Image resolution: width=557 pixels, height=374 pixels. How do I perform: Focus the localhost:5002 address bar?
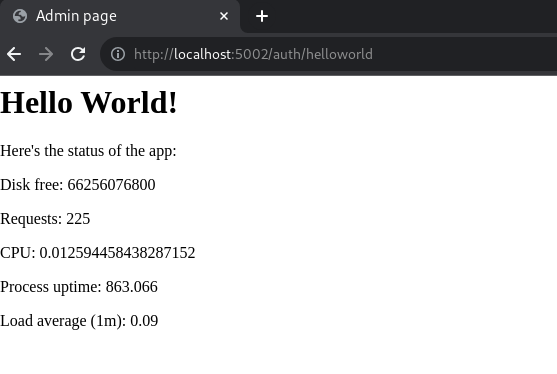pos(329,54)
